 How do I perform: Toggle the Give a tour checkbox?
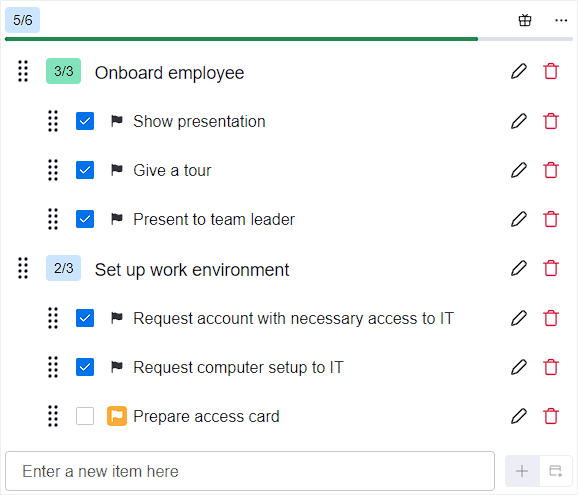point(85,170)
